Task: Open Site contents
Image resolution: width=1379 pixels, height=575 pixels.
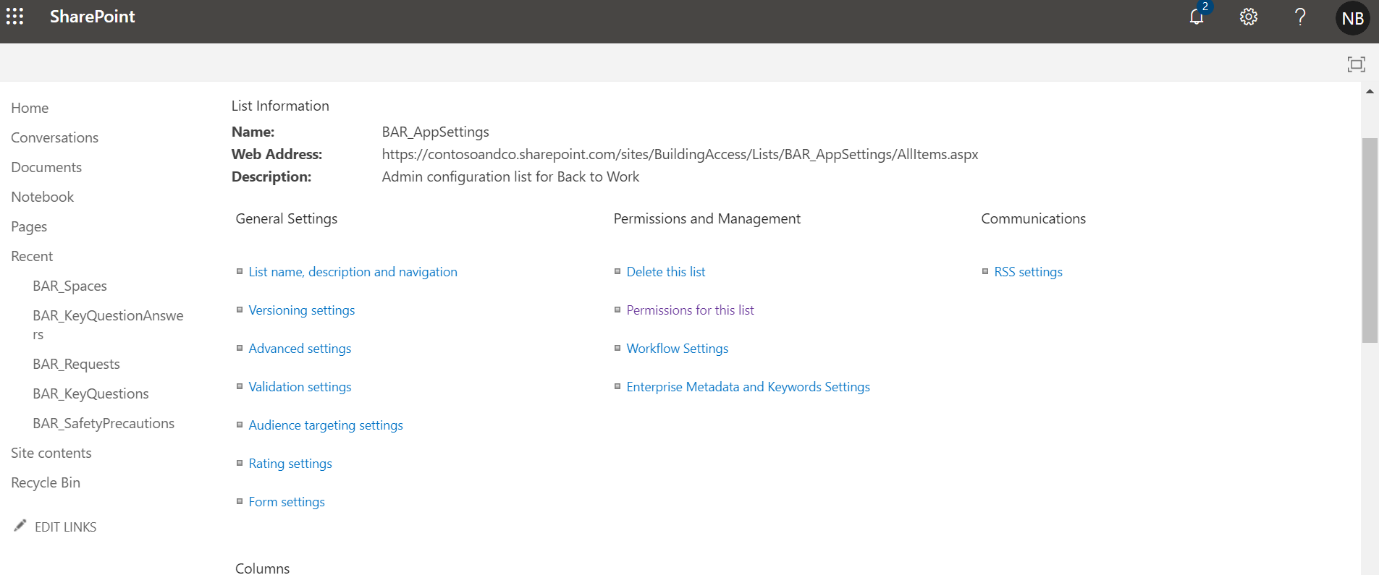Action: [x=51, y=453]
